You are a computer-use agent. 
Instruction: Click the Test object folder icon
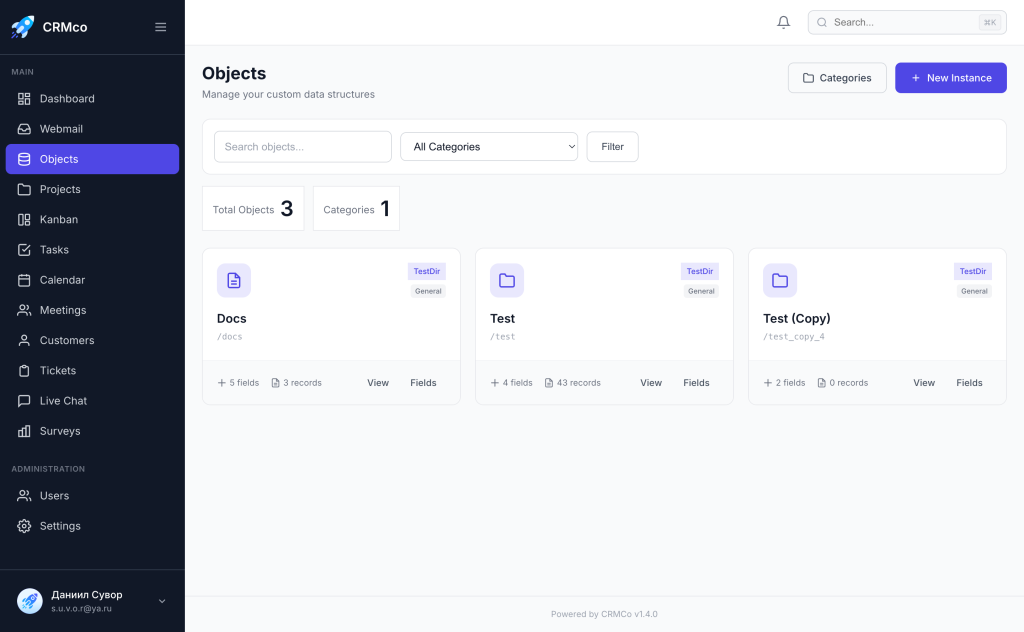click(507, 281)
